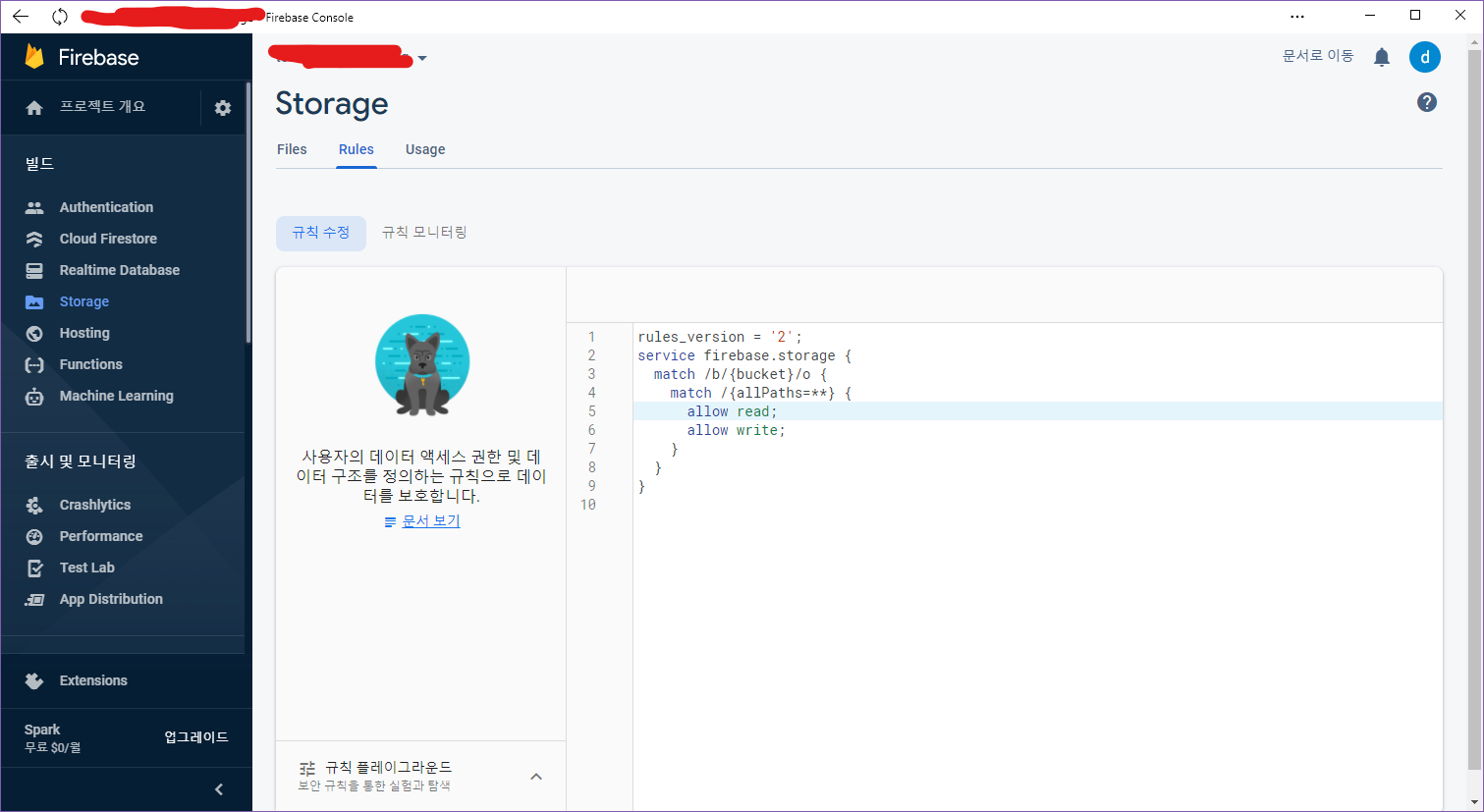Switch to the Usage tab
This screenshot has height=812, width=1484.
point(425,149)
